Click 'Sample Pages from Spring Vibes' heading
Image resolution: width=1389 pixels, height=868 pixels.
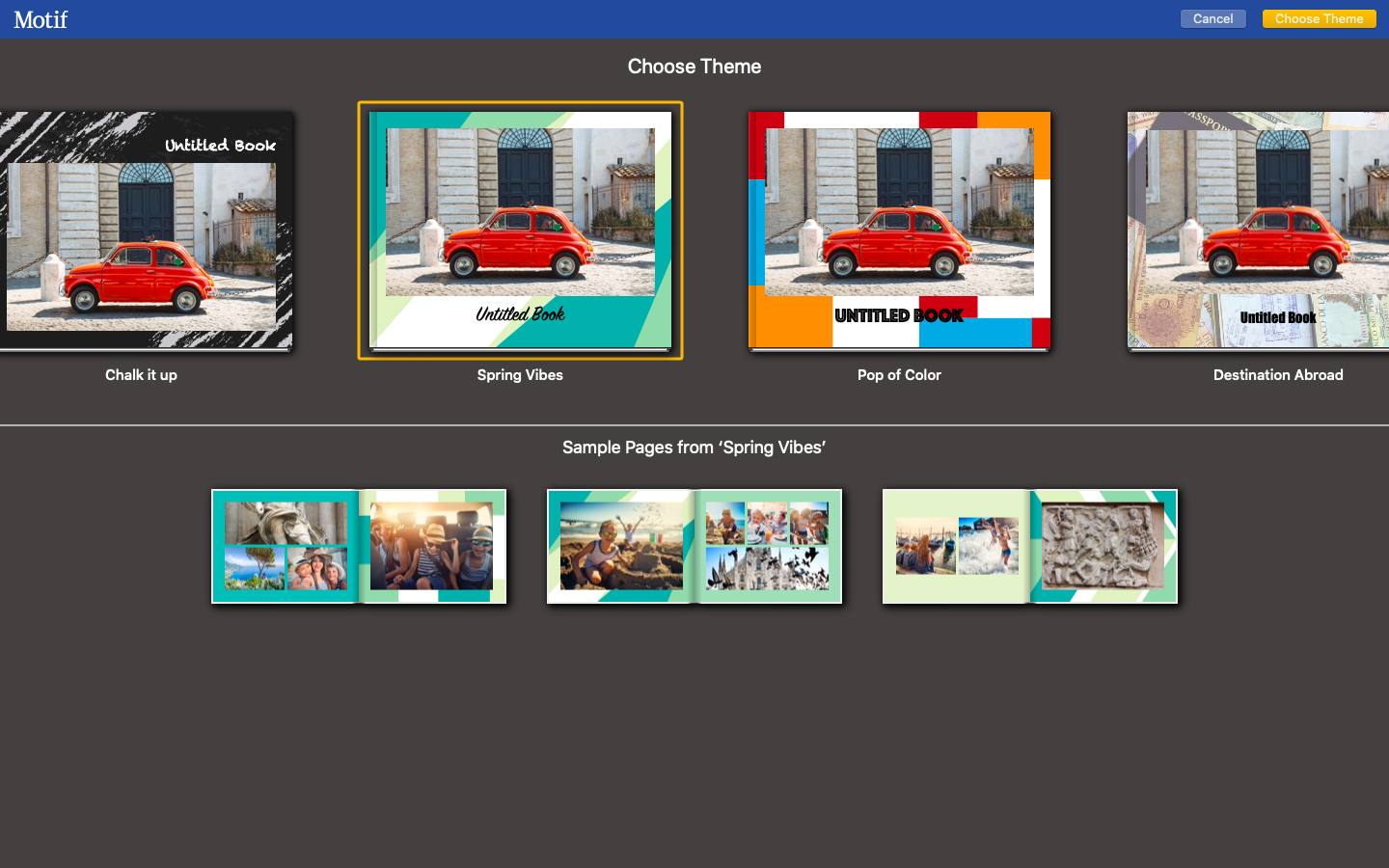coord(694,448)
